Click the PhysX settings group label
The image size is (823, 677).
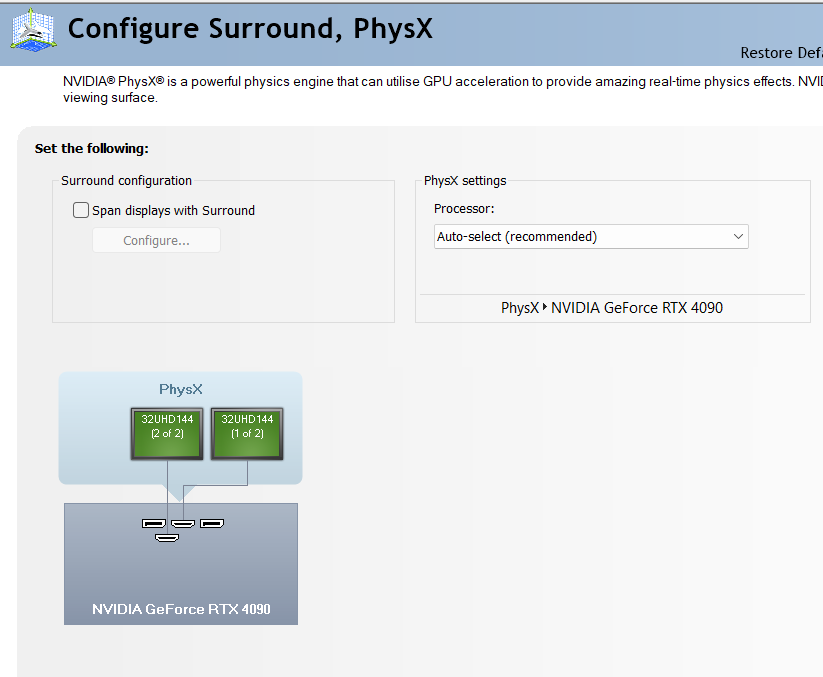coord(465,181)
